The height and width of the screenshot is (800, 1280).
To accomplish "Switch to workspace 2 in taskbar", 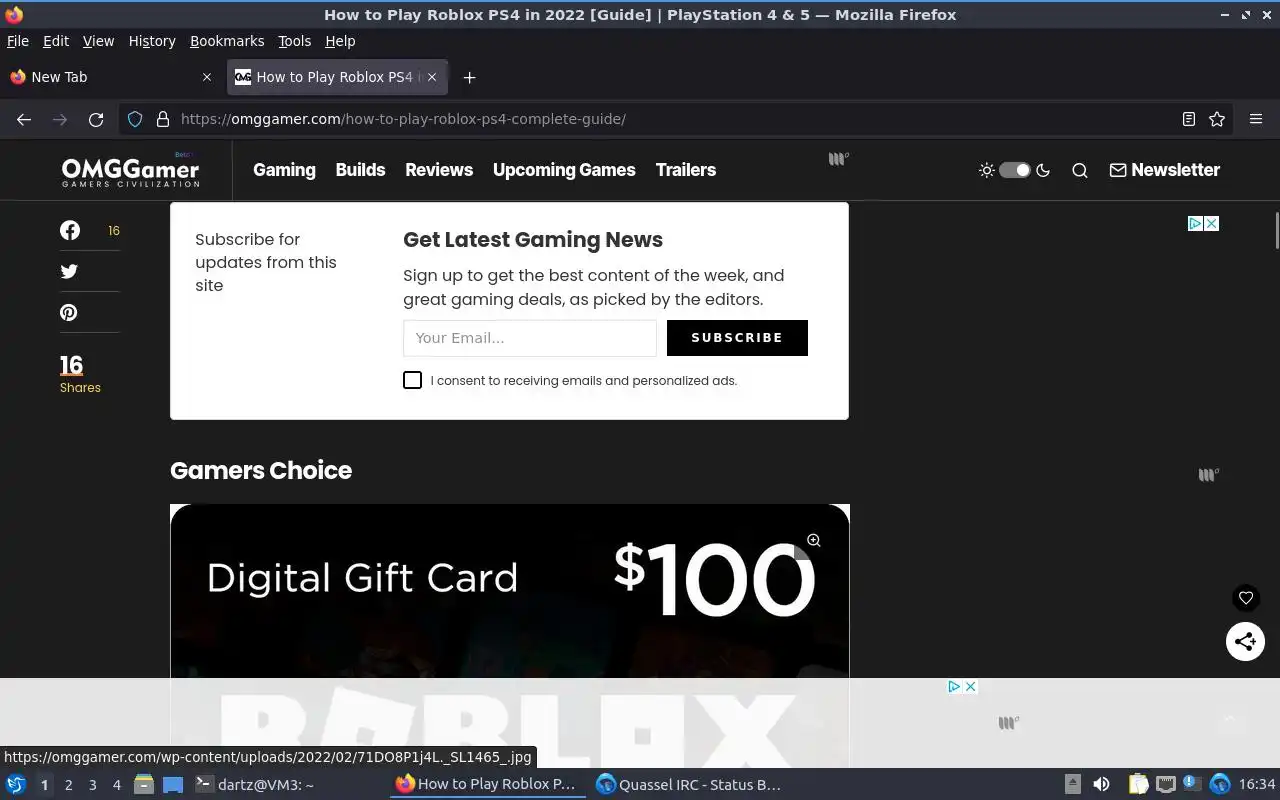I will (x=68, y=785).
